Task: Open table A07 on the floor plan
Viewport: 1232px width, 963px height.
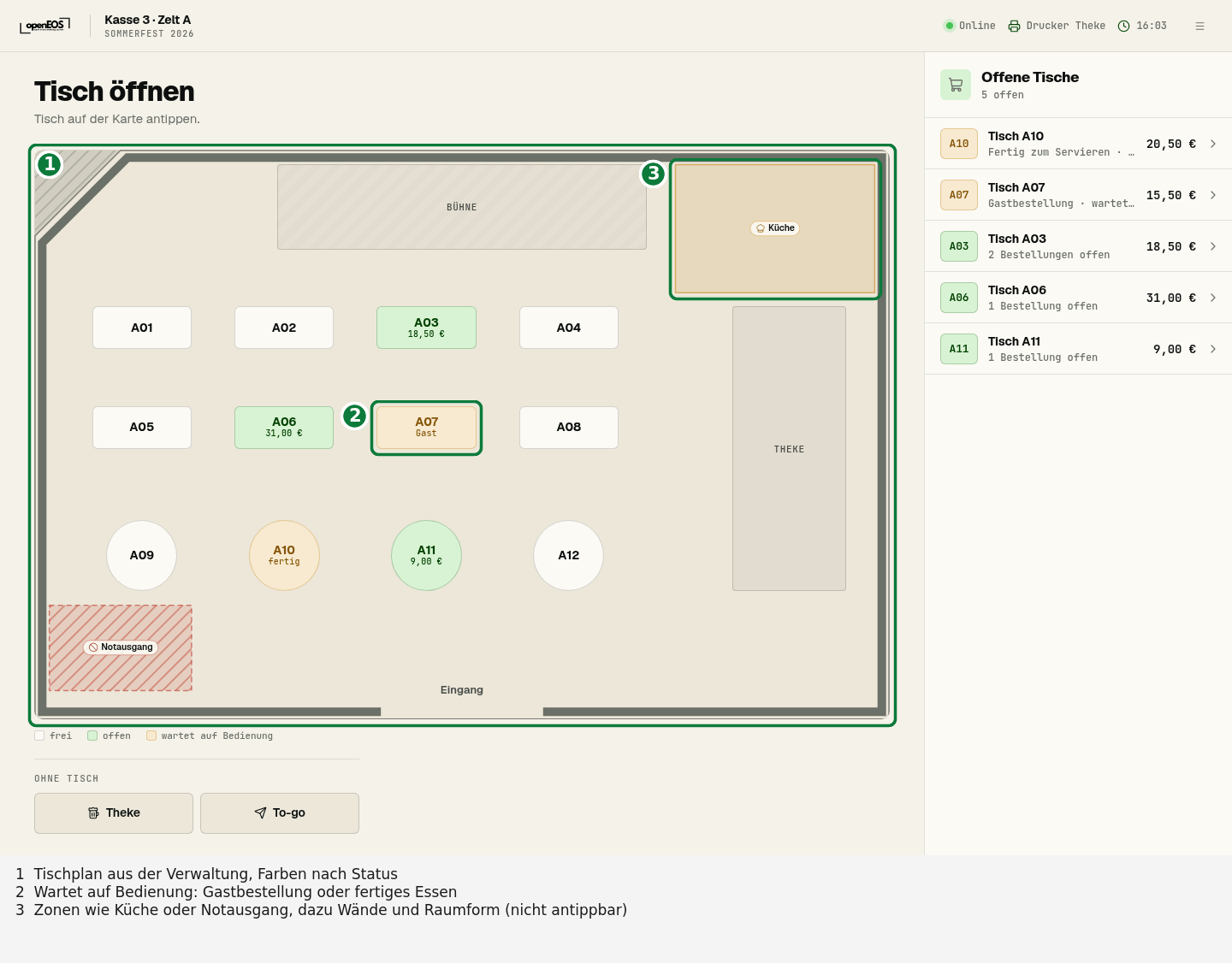Action: point(426,428)
